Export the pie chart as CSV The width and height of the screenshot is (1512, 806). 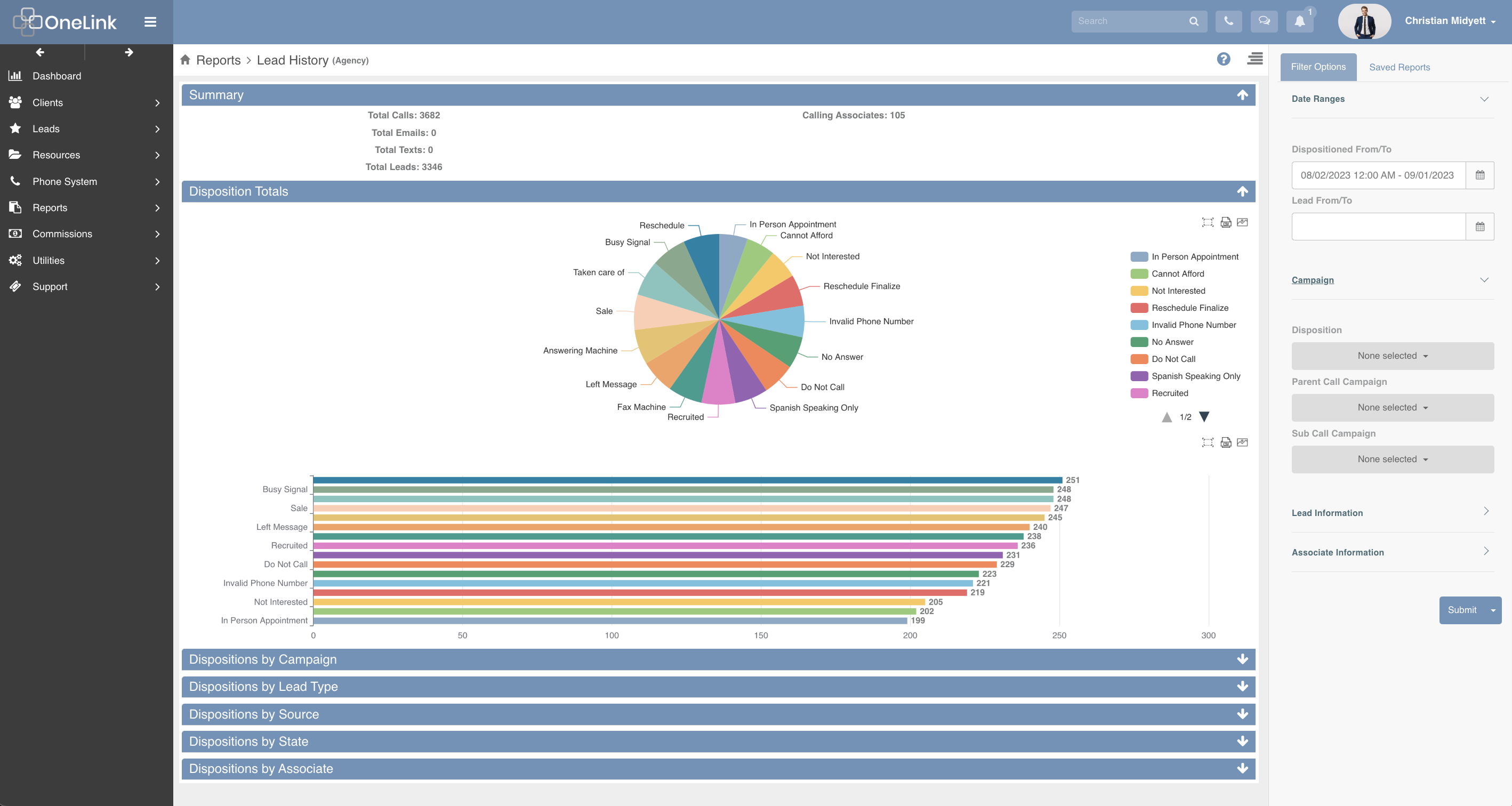click(x=1226, y=222)
